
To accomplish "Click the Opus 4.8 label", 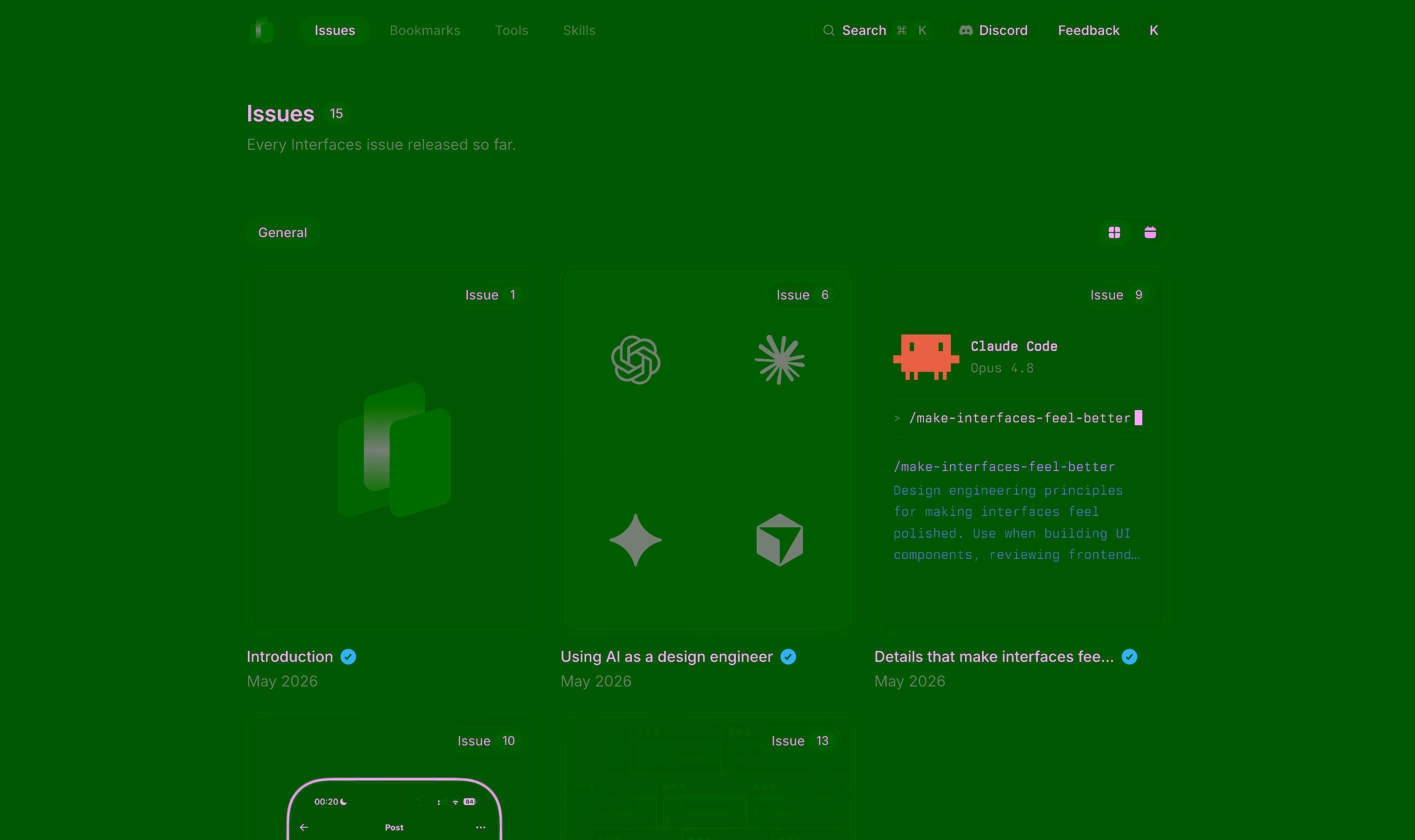I will coord(1001,368).
